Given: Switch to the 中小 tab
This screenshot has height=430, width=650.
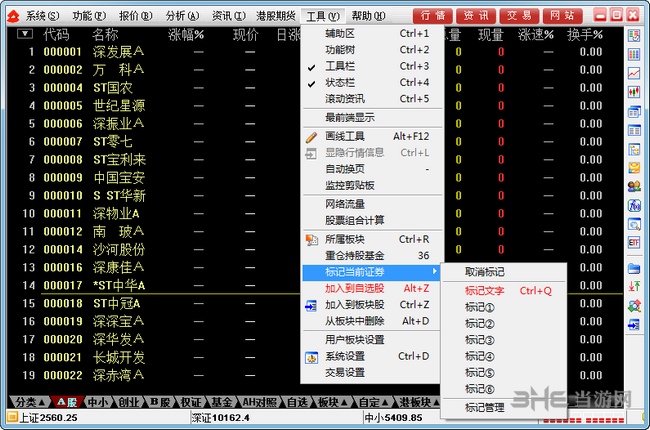Looking at the screenshot, I should (x=97, y=402).
